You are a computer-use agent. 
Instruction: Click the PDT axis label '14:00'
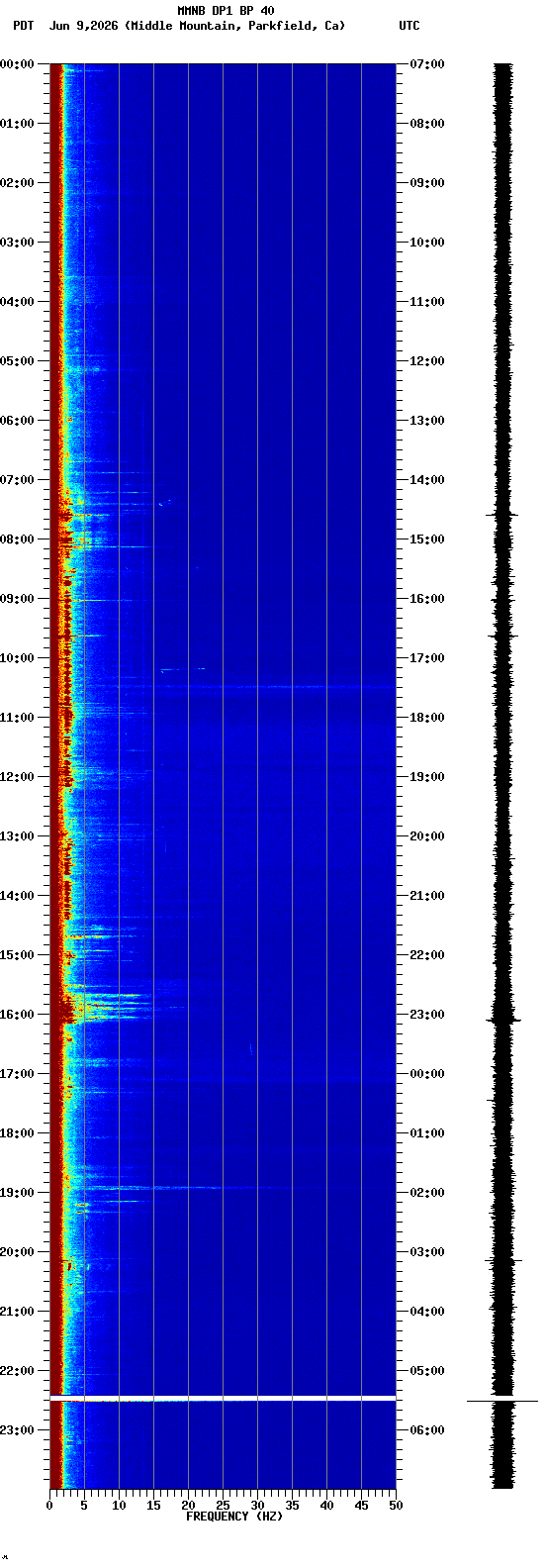(x=17, y=896)
